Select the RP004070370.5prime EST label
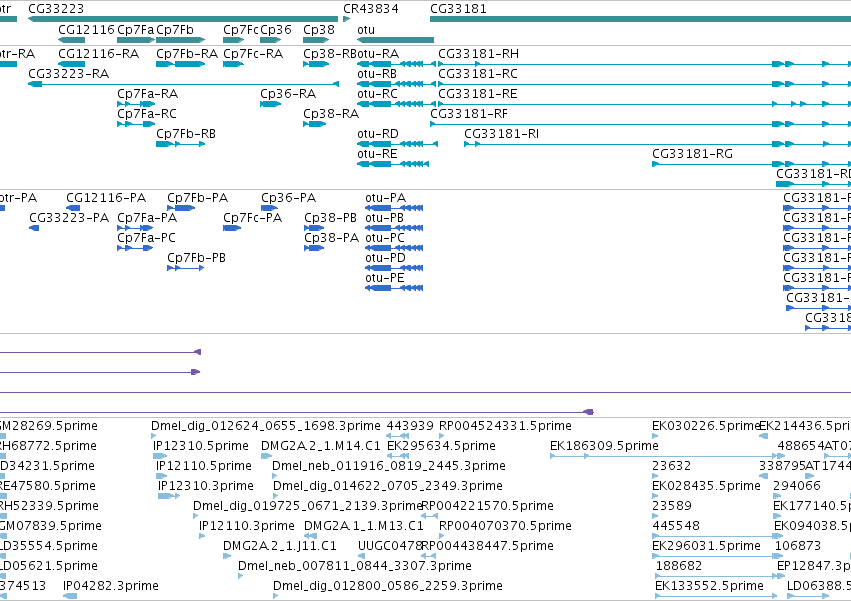851x601 pixels. click(505, 527)
